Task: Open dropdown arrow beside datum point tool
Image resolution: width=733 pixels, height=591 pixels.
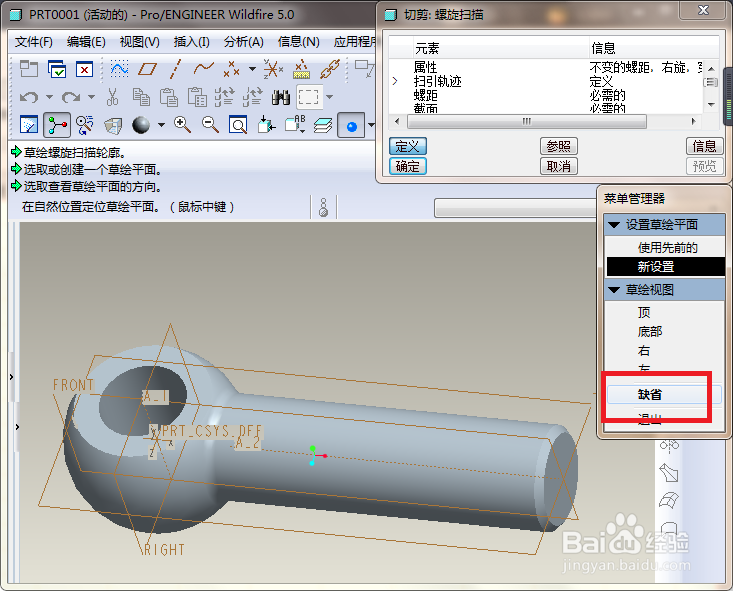Action: pyautogui.click(x=252, y=69)
